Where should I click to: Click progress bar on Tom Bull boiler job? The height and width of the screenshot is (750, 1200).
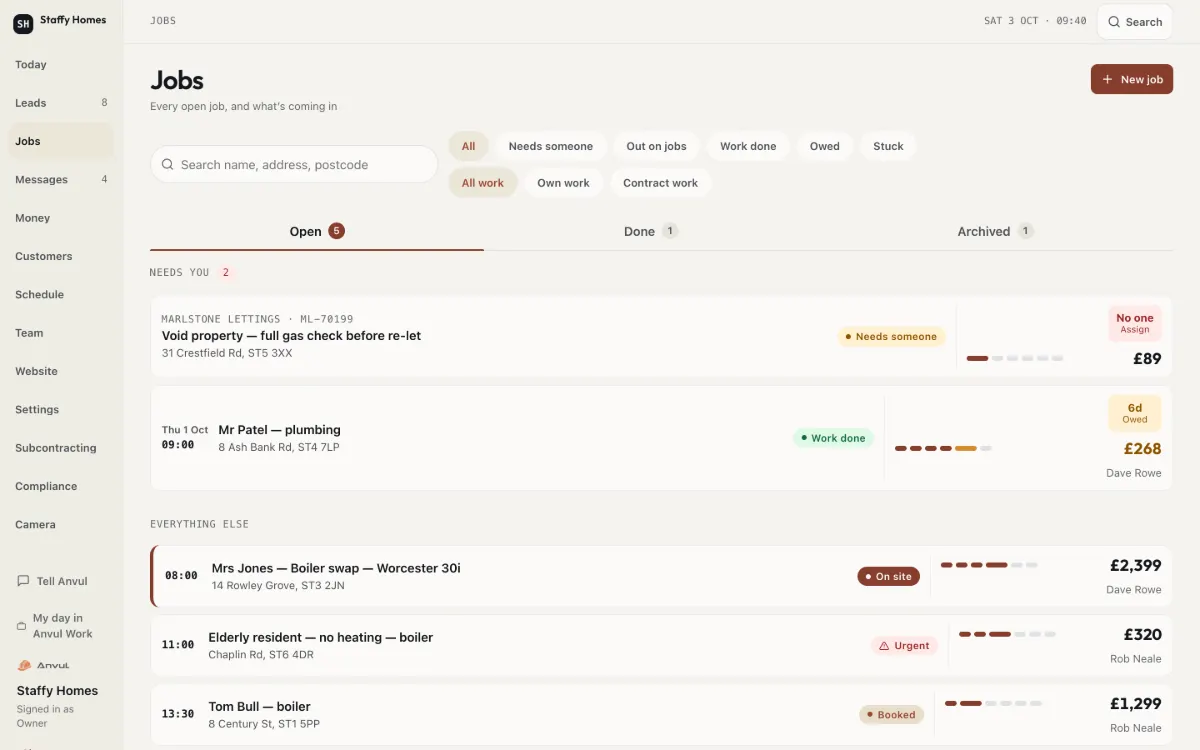click(x=993, y=703)
